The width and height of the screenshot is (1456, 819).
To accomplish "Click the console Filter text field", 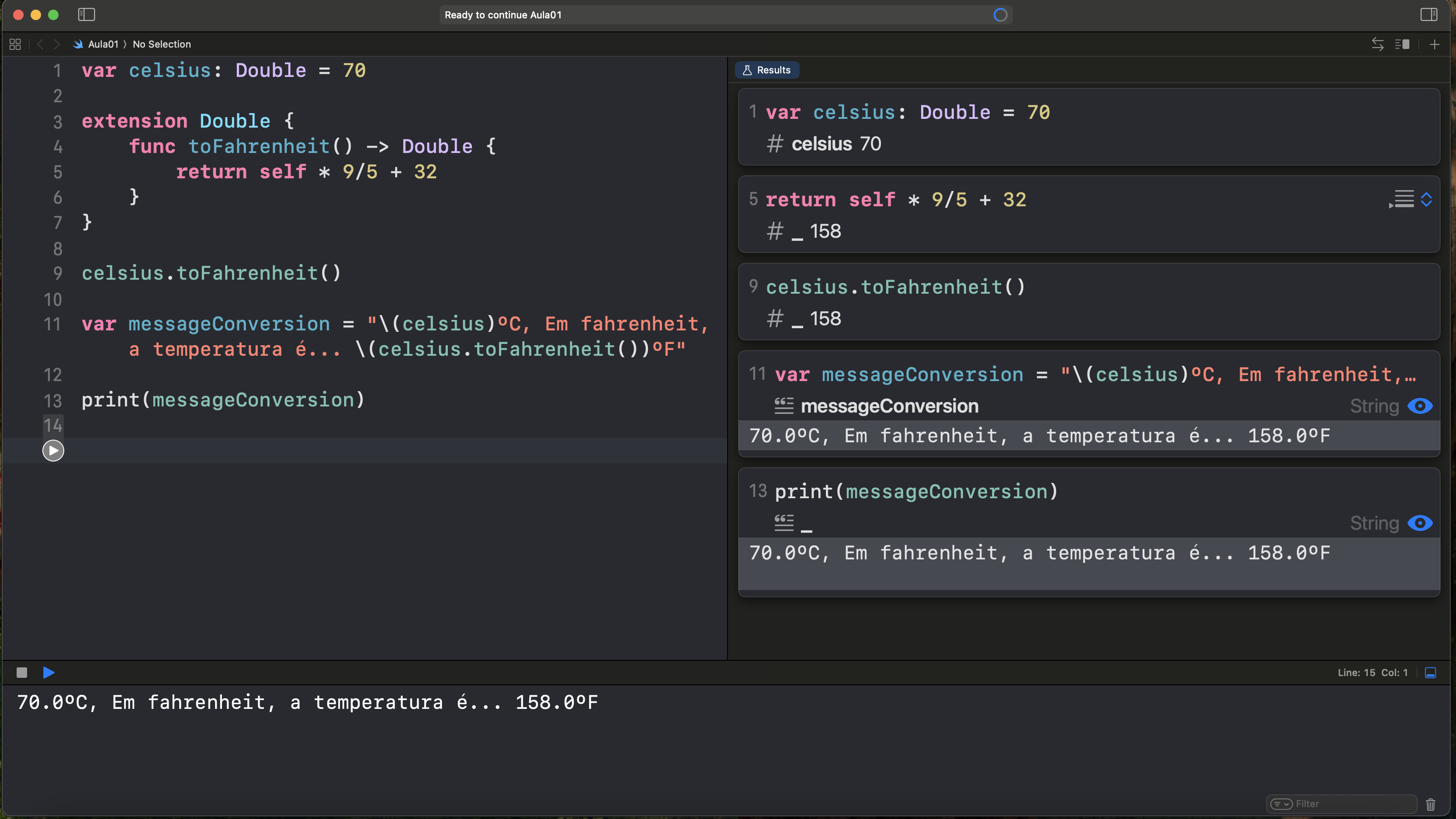I will click(x=1351, y=804).
